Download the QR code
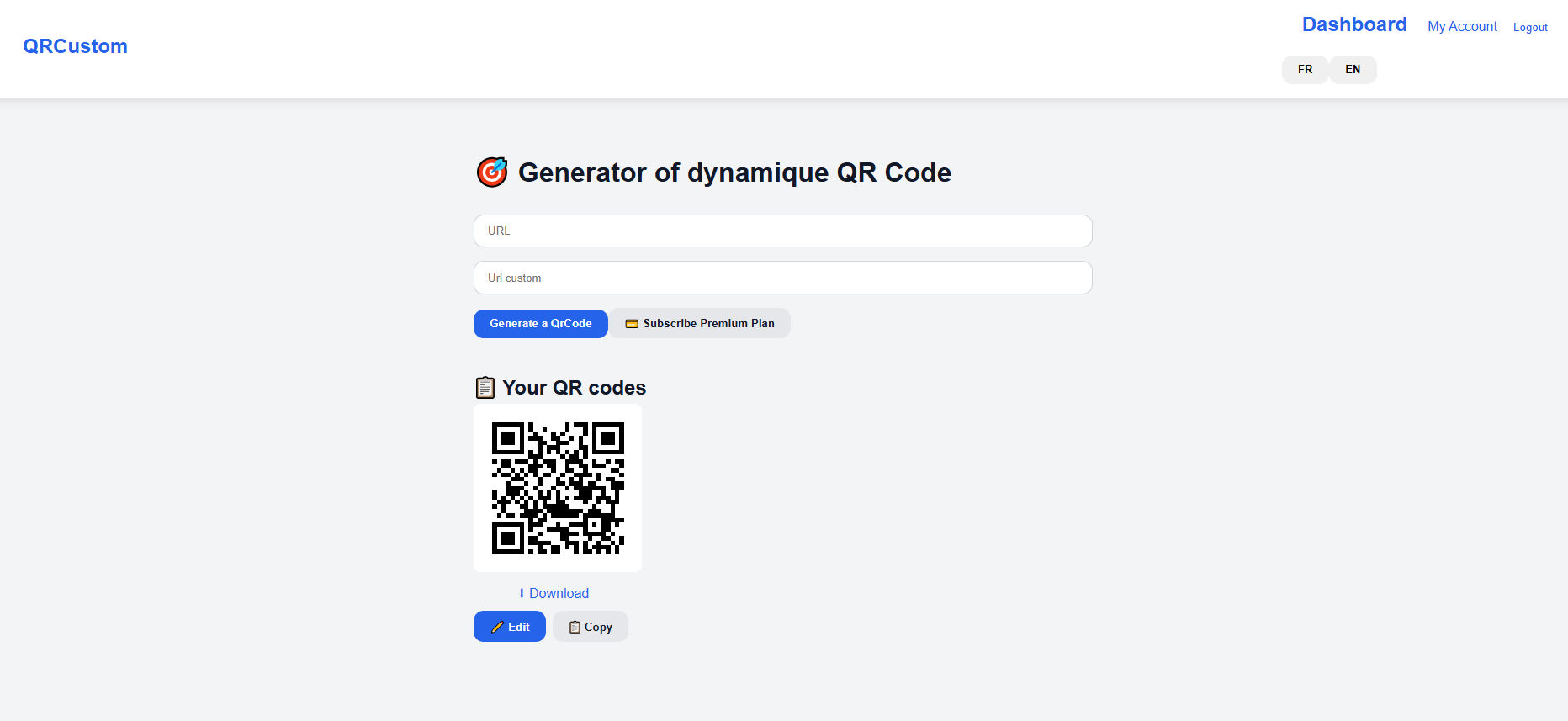This screenshot has height=721, width=1568. (554, 593)
